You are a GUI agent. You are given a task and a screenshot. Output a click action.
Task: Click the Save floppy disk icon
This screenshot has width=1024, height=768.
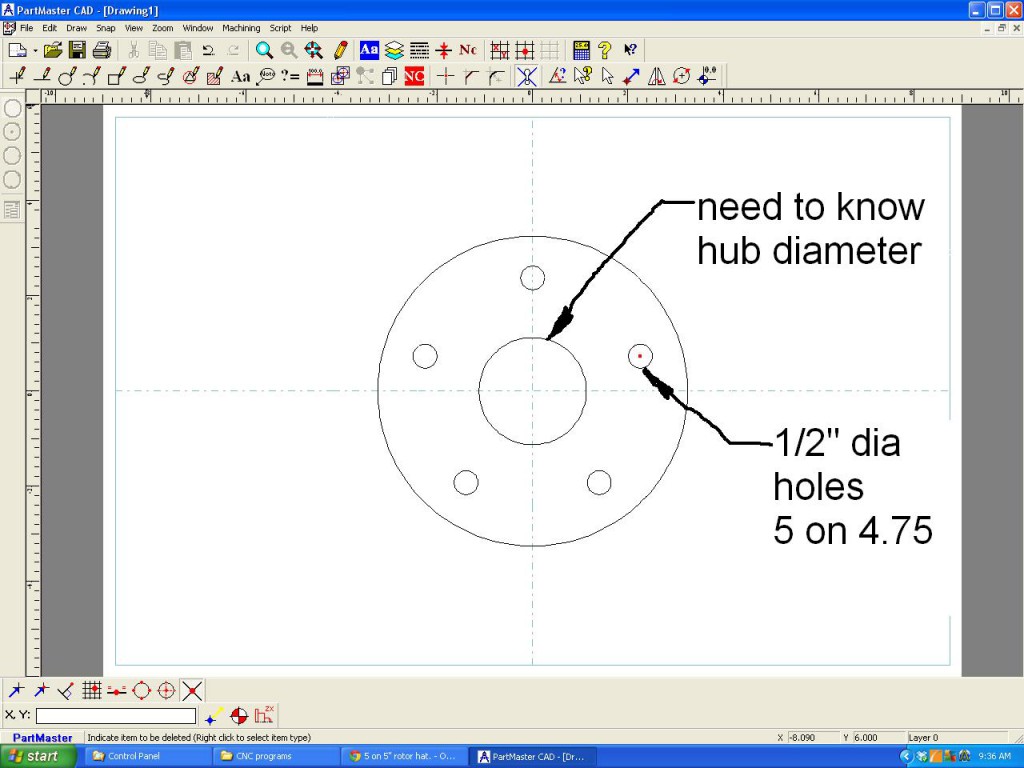pos(77,50)
